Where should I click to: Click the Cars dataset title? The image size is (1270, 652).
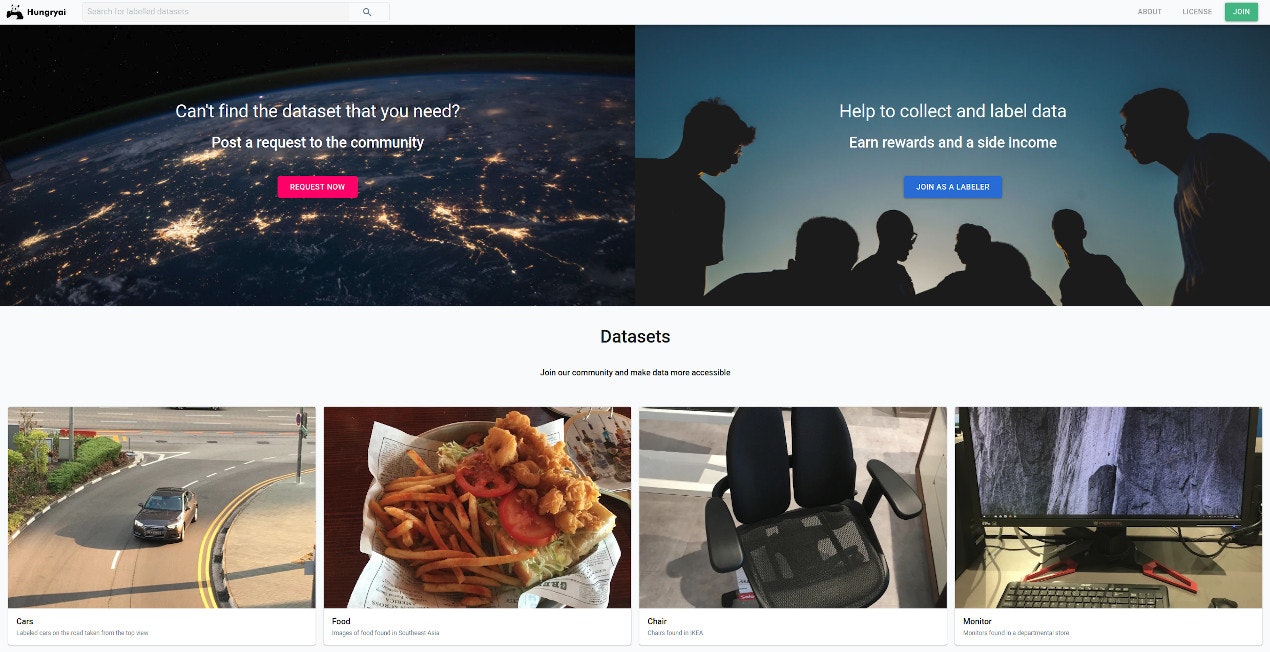click(x=25, y=621)
